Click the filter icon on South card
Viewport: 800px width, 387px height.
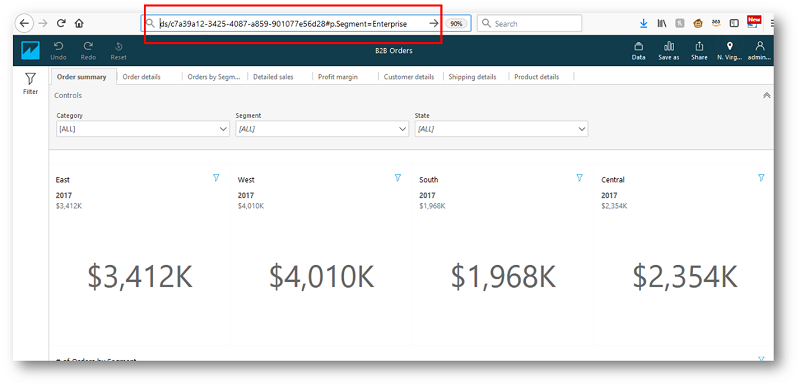pos(580,177)
